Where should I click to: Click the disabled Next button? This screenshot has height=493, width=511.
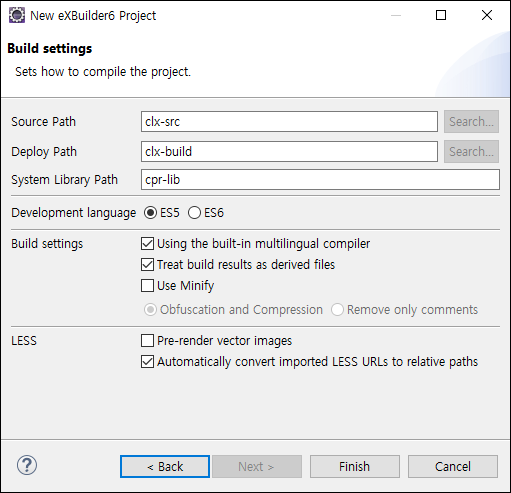coord(257,466)
